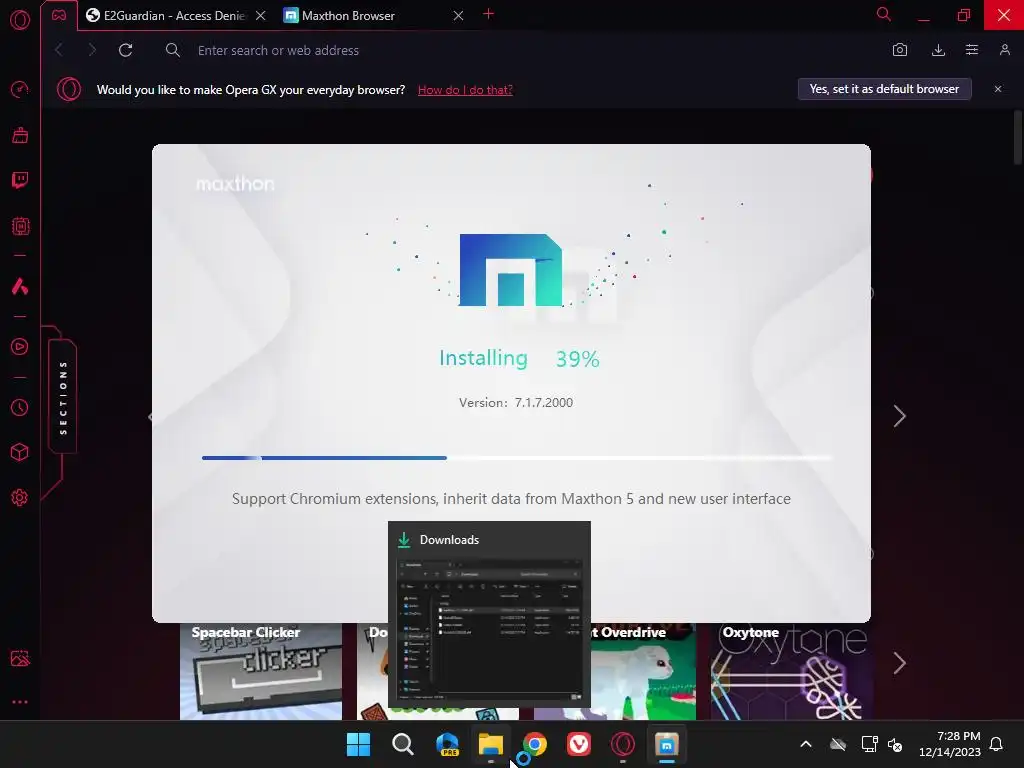Open GX Control speedometer icon in sidebar

[x=20, y=89]
